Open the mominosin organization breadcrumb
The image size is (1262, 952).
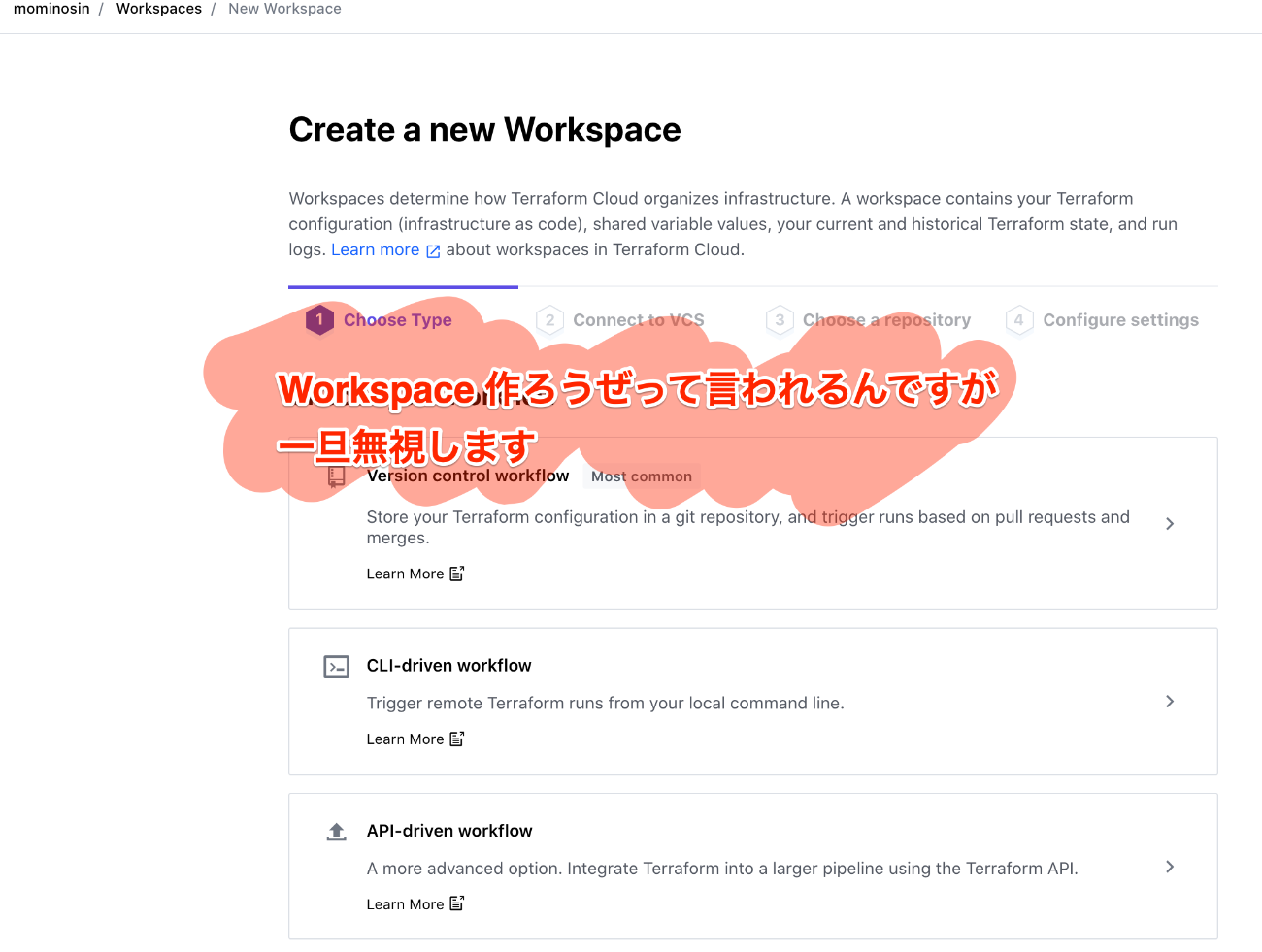tap(51, 9)
